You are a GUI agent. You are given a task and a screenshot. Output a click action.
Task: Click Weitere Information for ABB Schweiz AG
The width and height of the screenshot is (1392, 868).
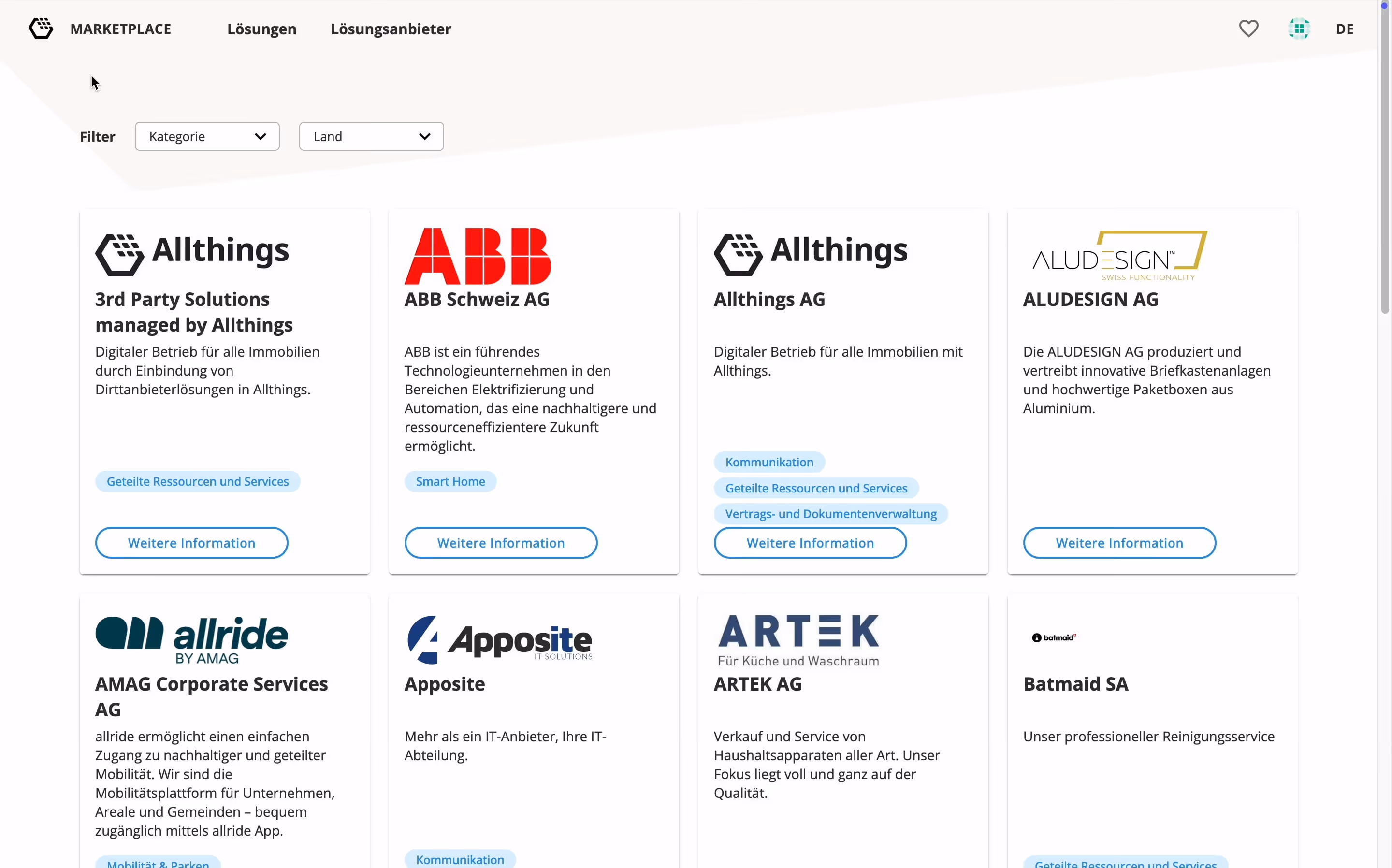click(501, 542)
